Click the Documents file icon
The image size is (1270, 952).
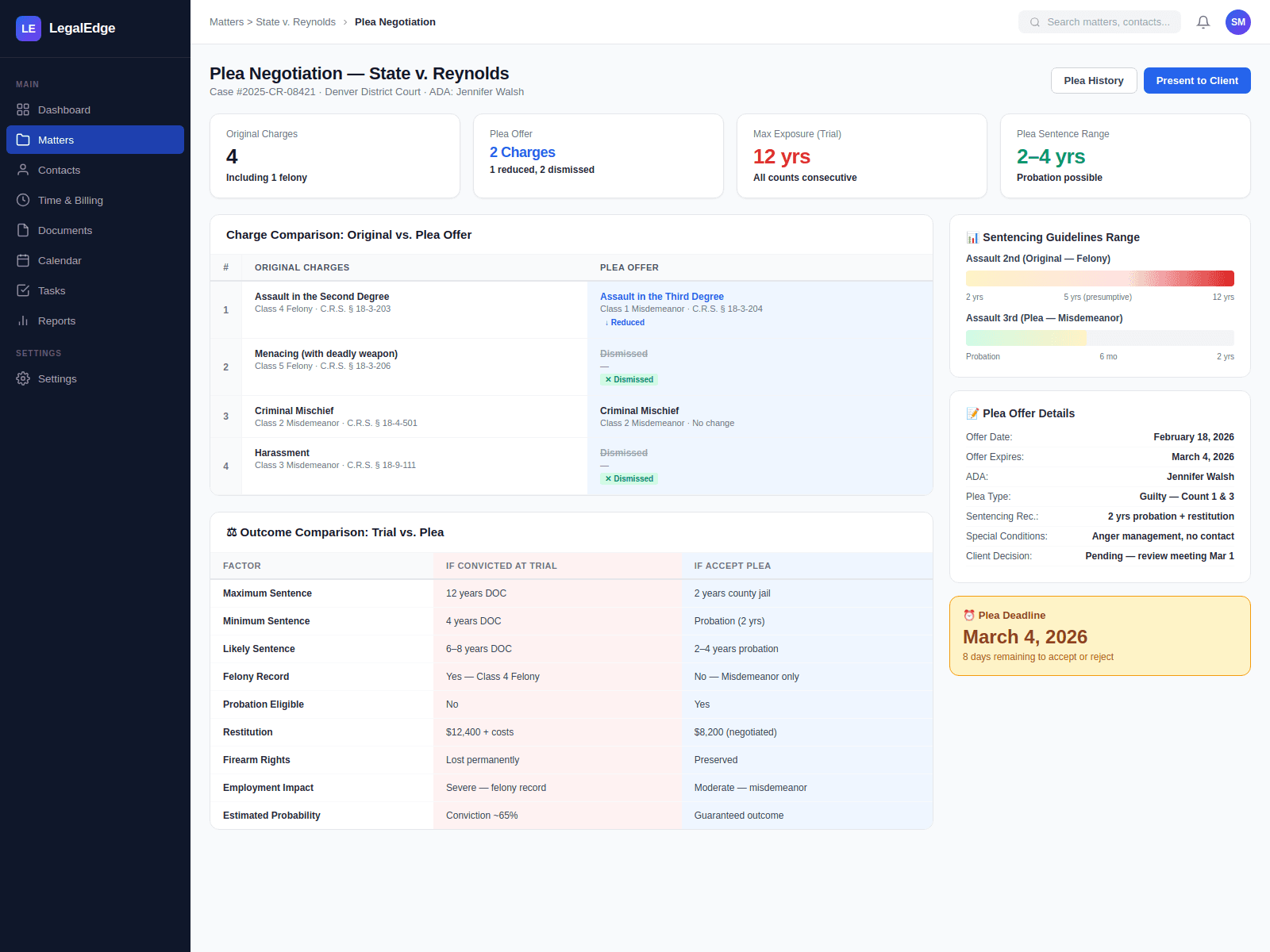click(x=23, y=230)
